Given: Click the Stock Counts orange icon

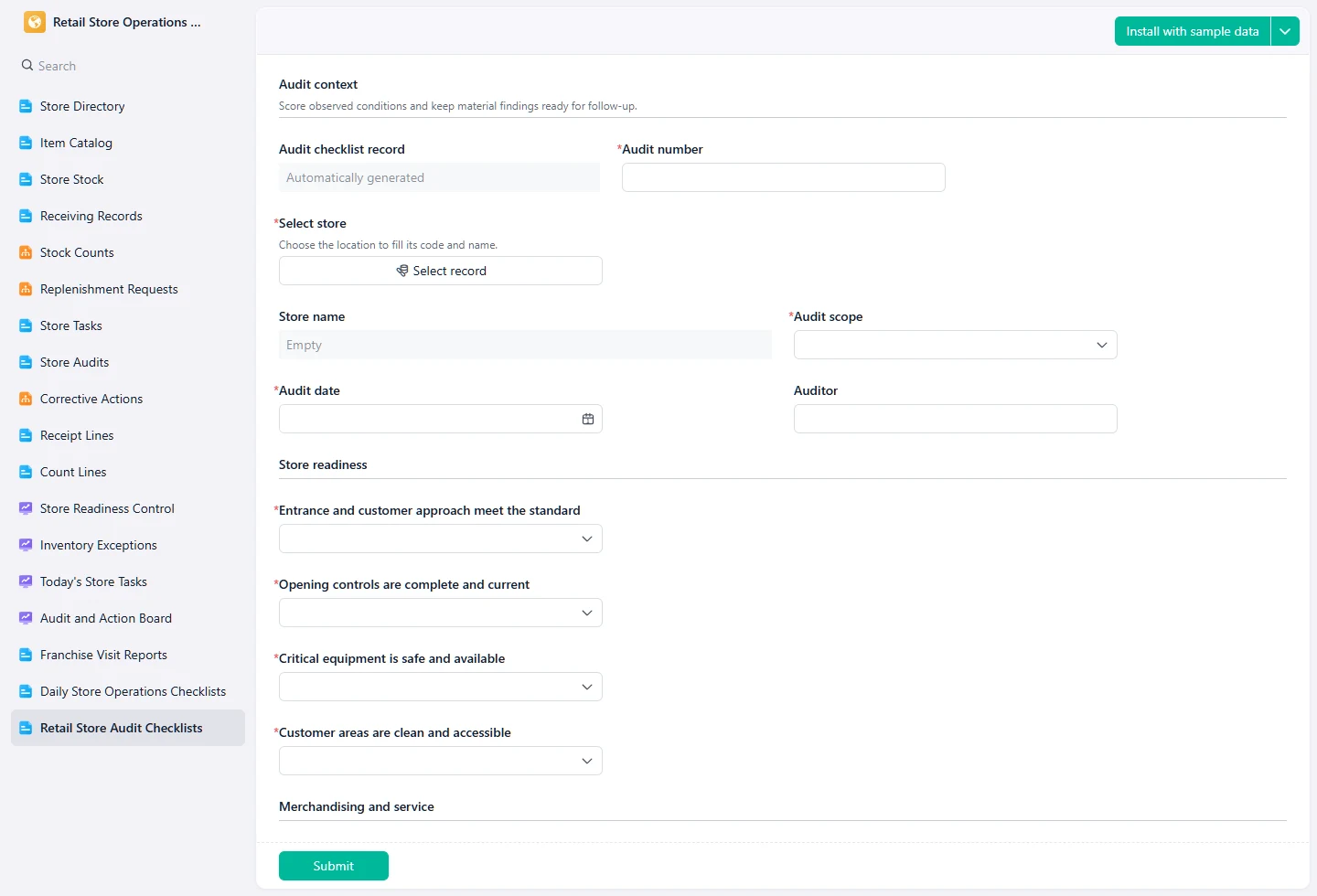Looking at the screenshot, I should click(x=26, y=252).
